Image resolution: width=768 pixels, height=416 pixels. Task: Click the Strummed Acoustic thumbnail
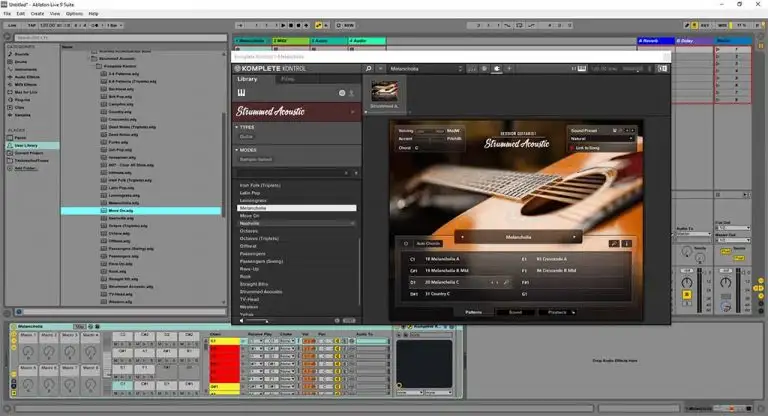pos(384,92)
